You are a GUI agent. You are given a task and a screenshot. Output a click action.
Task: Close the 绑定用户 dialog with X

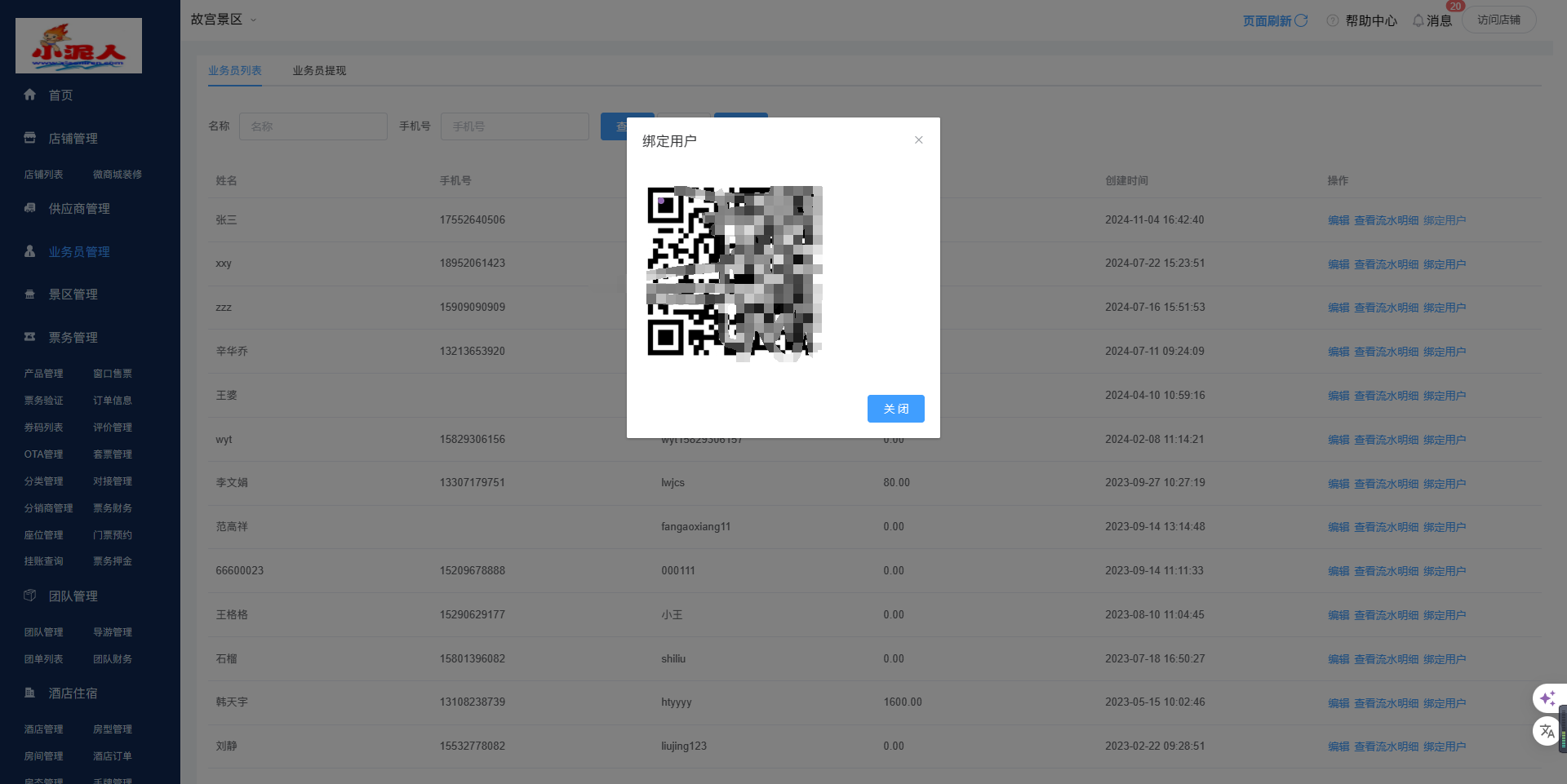919,140
